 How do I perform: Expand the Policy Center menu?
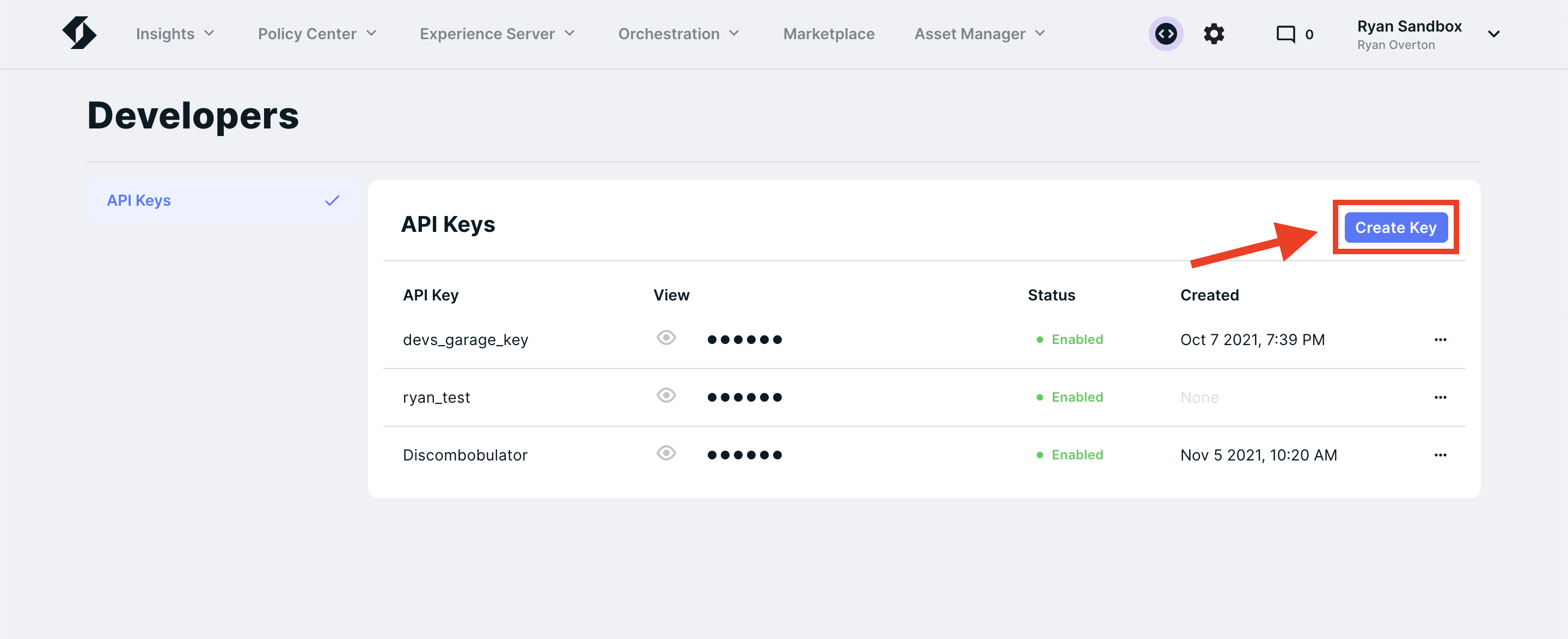click(x=316, y=34)
